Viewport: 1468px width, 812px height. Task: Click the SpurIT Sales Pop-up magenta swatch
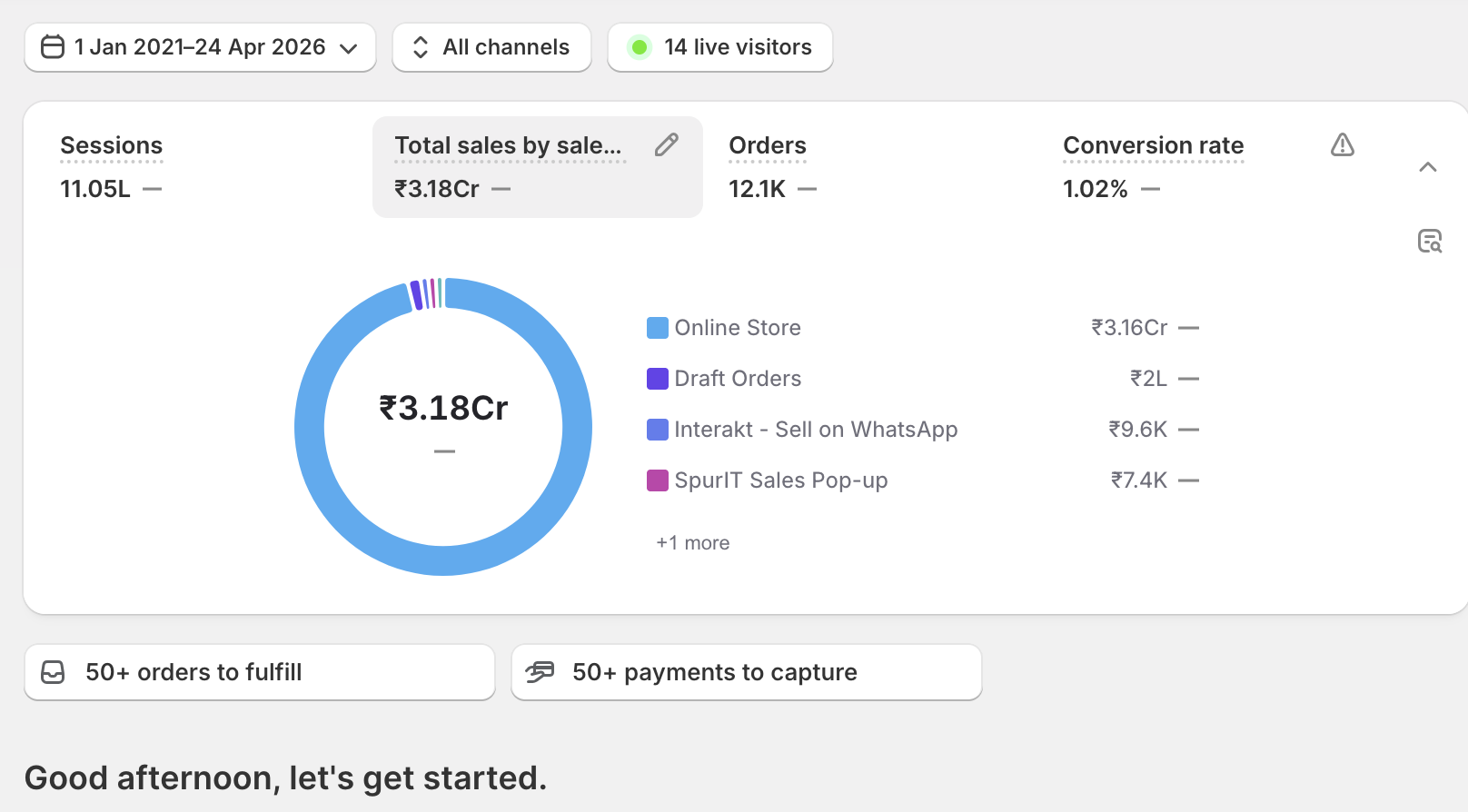point(658,480)
